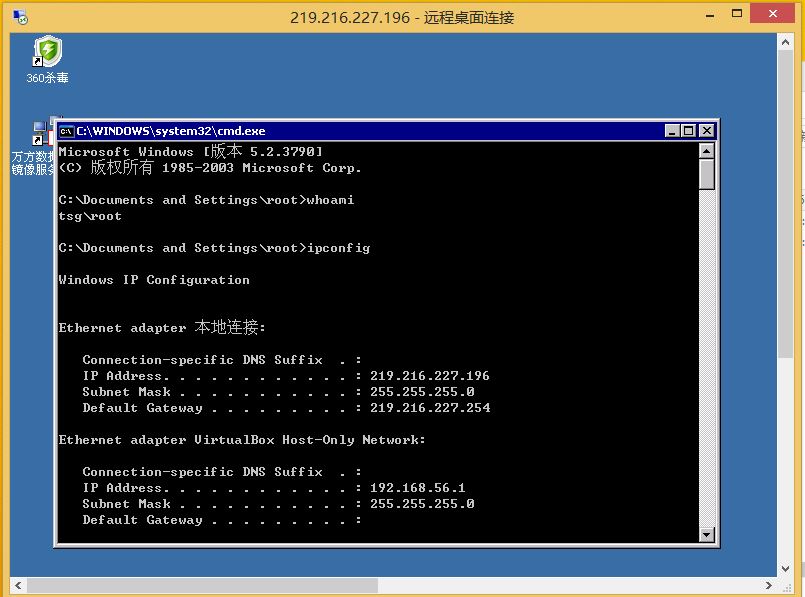Image resolution: width=805 pixels, height=597 pixels.
Task: Click the cmd.exe title bar system icon
Action: (66, 131)
